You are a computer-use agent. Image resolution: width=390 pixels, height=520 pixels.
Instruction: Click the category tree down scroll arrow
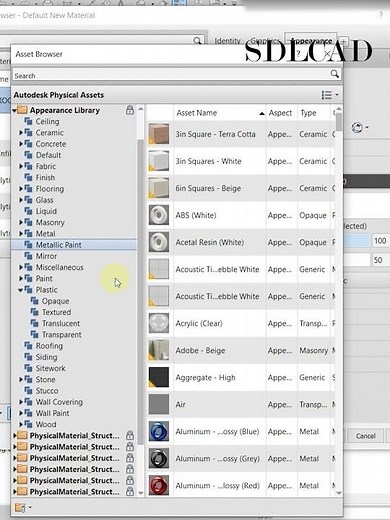(140, 492)
